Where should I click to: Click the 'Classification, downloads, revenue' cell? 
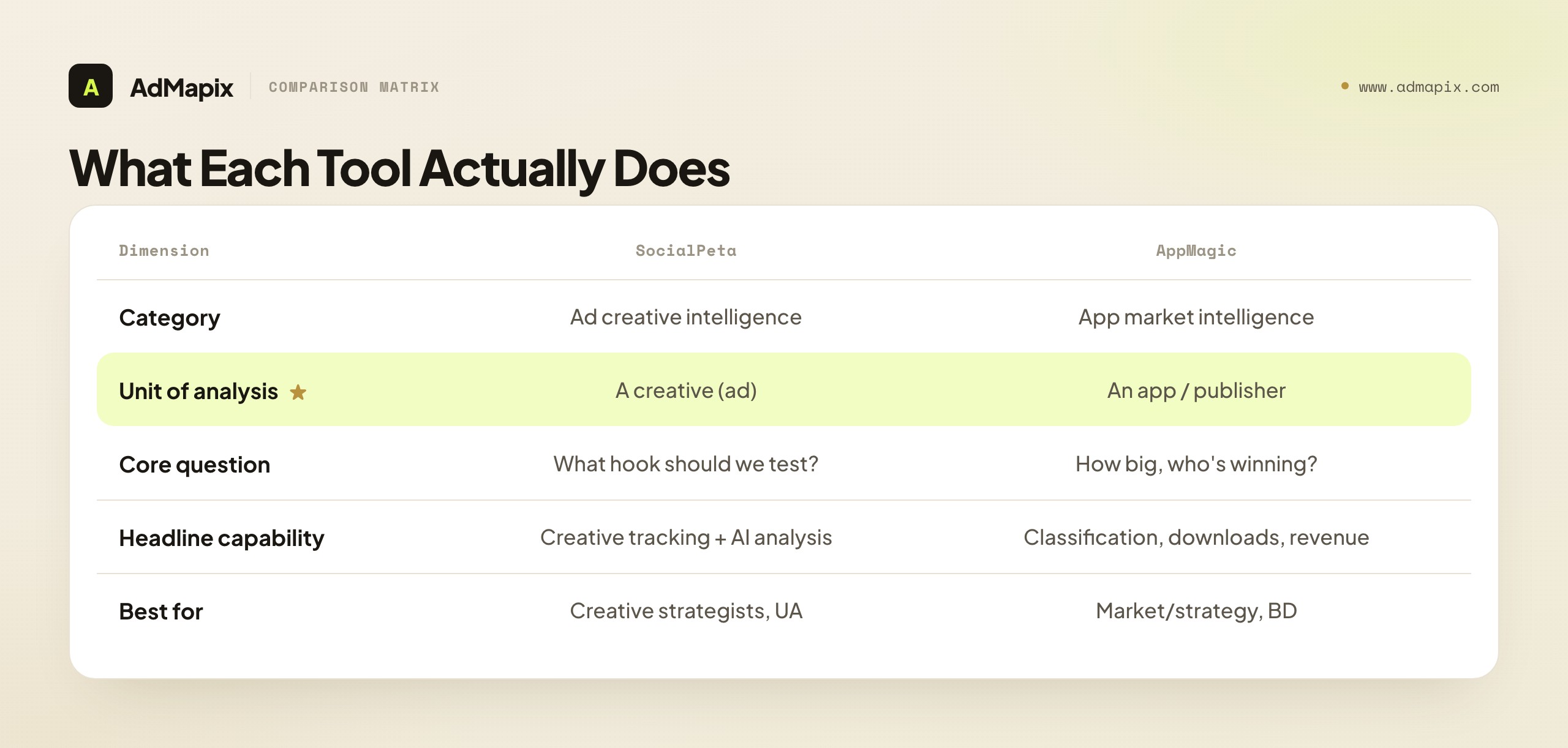pyautogui.click(x=1196, y=537)
